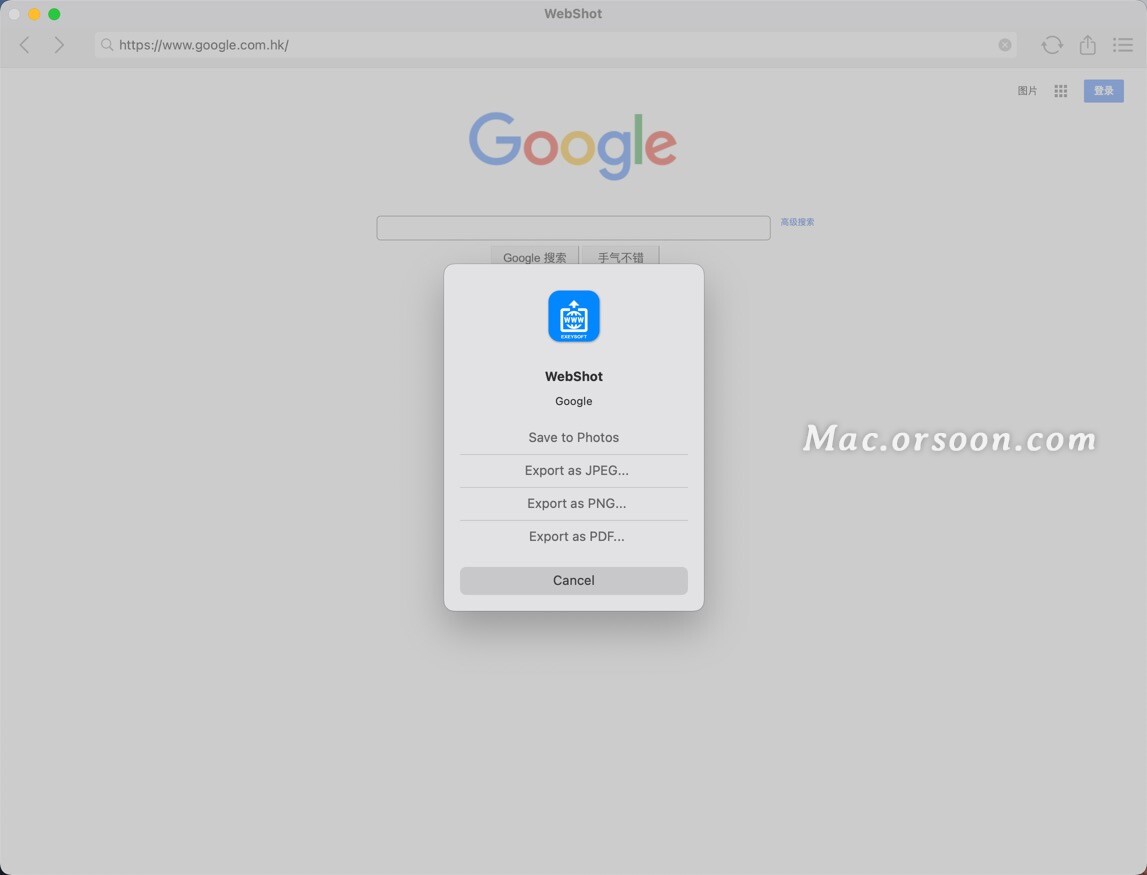Select Export as JPEG...

click(x=574, y=470)
